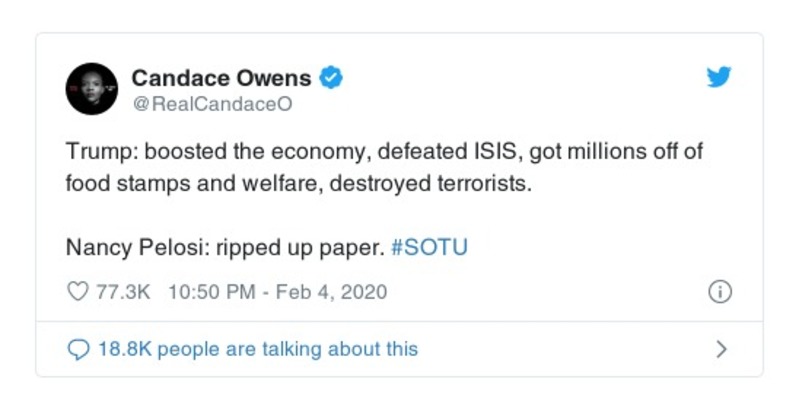
Task: Click the Candace Owens display name
Action: pyautogui.click(x=222, y=77)
